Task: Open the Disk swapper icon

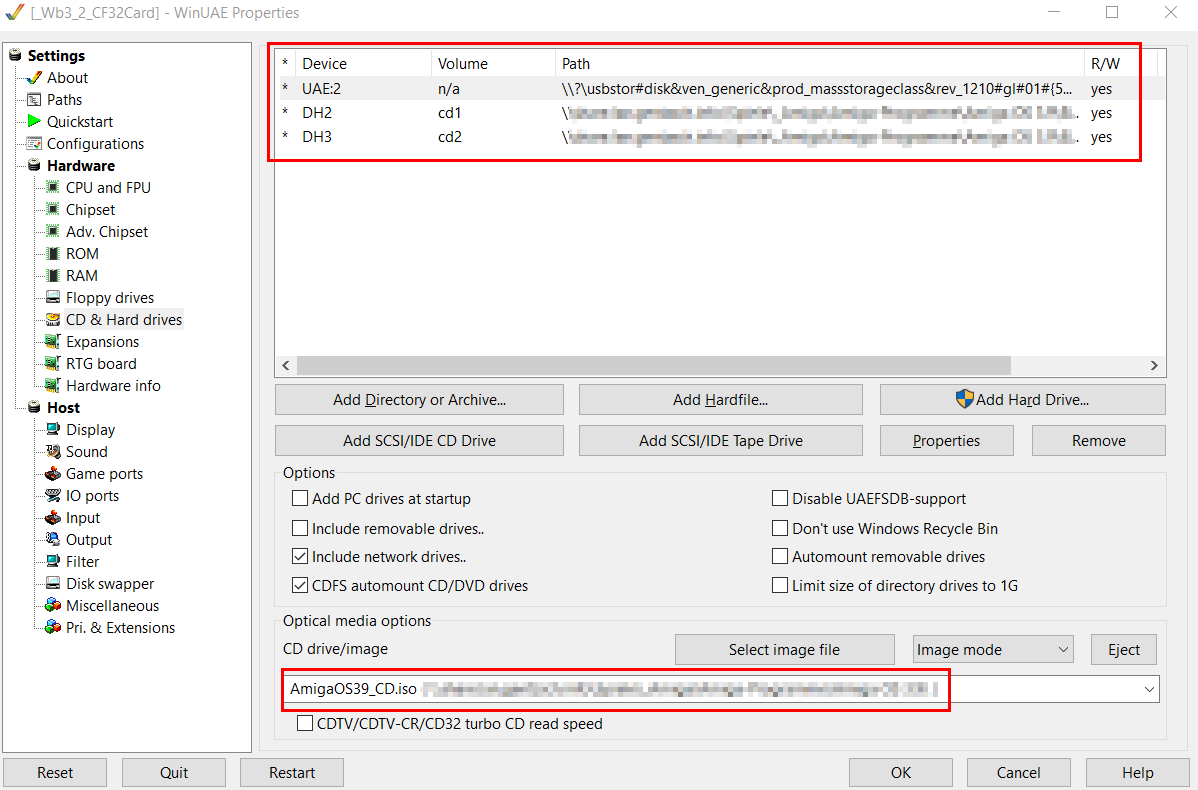Action: [x=53, y=584]
